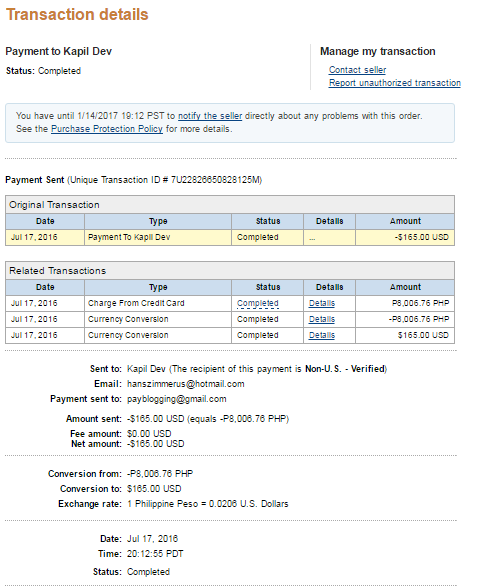Open the Purchase Protection Policy link
The height and width of the screenshot is (588, 489).
[x=106, y=129]
